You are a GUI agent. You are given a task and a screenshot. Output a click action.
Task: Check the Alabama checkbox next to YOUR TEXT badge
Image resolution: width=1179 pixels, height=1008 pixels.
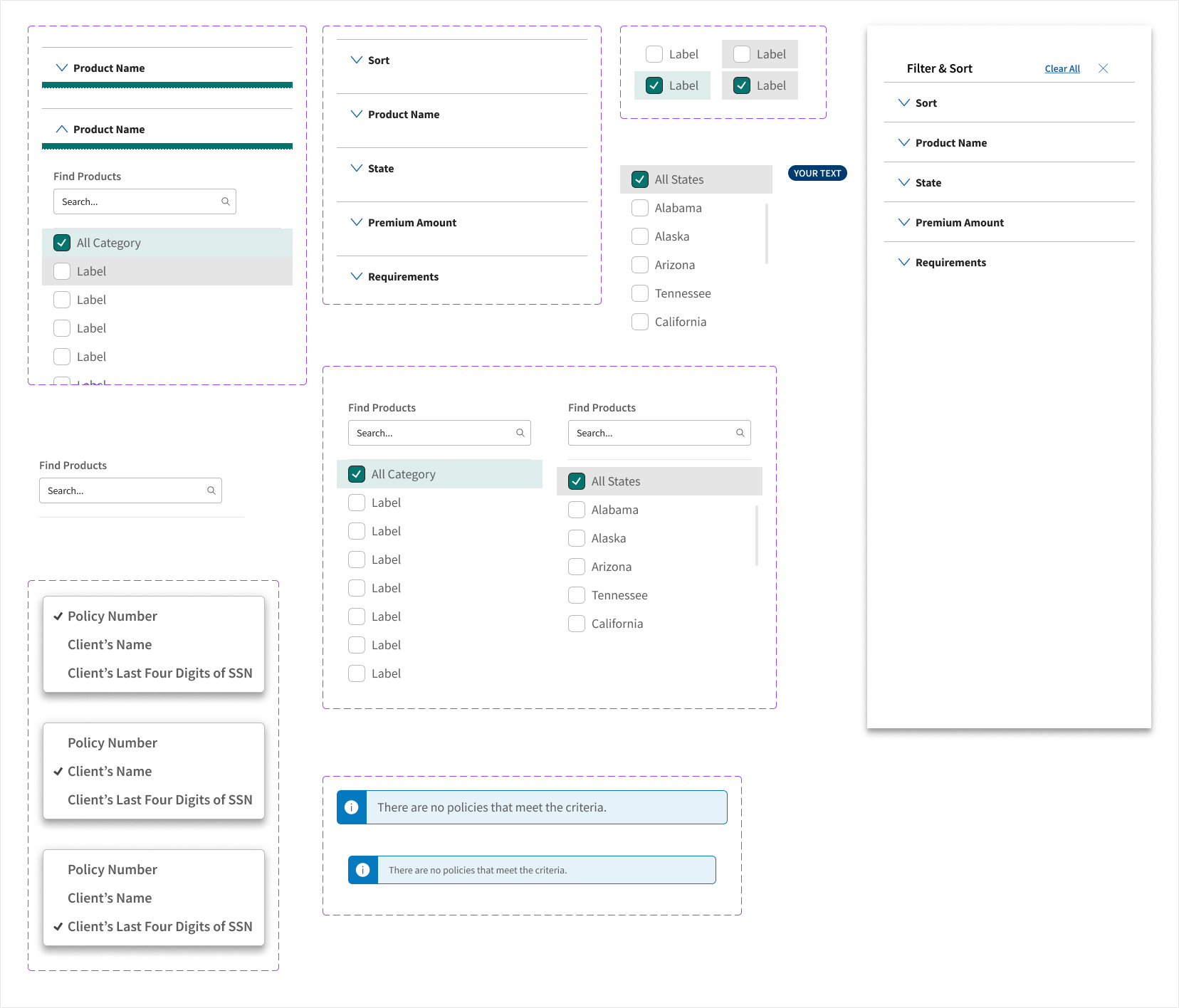640,208
